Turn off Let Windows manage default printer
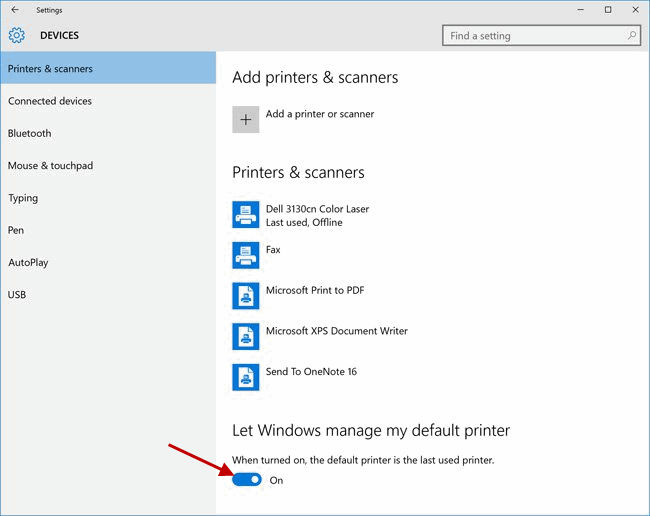Screen dimensions: 650x516 coord(247,480)
